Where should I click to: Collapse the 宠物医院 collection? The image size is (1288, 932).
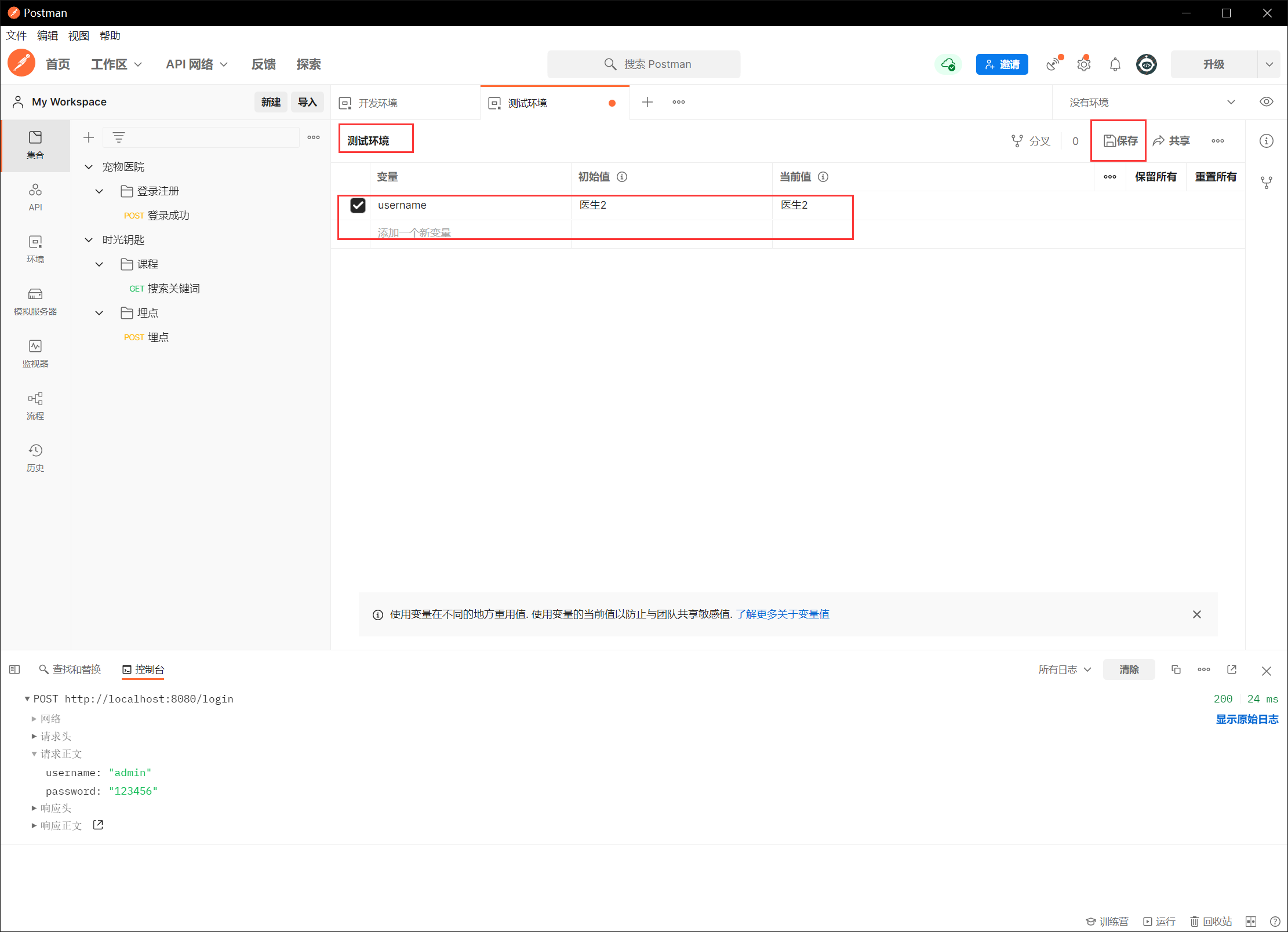[x=89, y=167]
